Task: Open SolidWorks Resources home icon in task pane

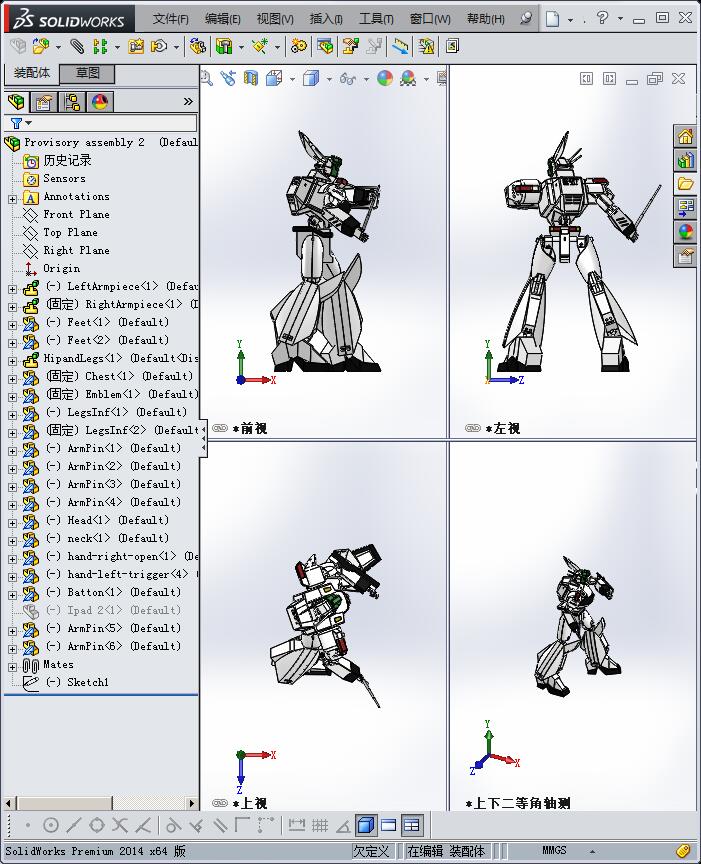Action: (x=685, y=136)
